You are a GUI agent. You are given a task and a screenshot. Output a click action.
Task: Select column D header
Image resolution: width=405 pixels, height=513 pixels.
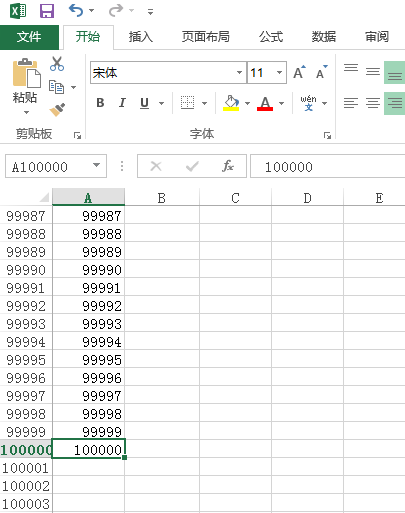(307, 198)
